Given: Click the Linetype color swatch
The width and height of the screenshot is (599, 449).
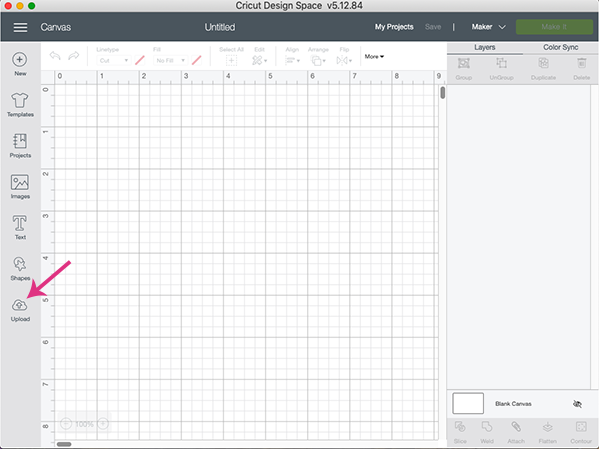Looking at the screenshot, I should click(x=140, y=60).
